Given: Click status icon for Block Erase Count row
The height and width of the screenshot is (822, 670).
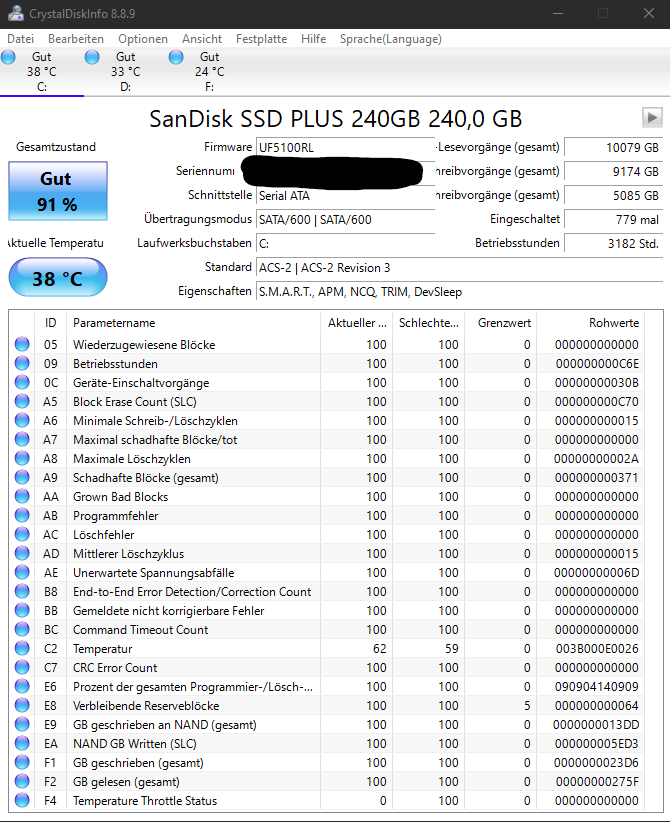Looking at the screenshot, I should [22, 402].
